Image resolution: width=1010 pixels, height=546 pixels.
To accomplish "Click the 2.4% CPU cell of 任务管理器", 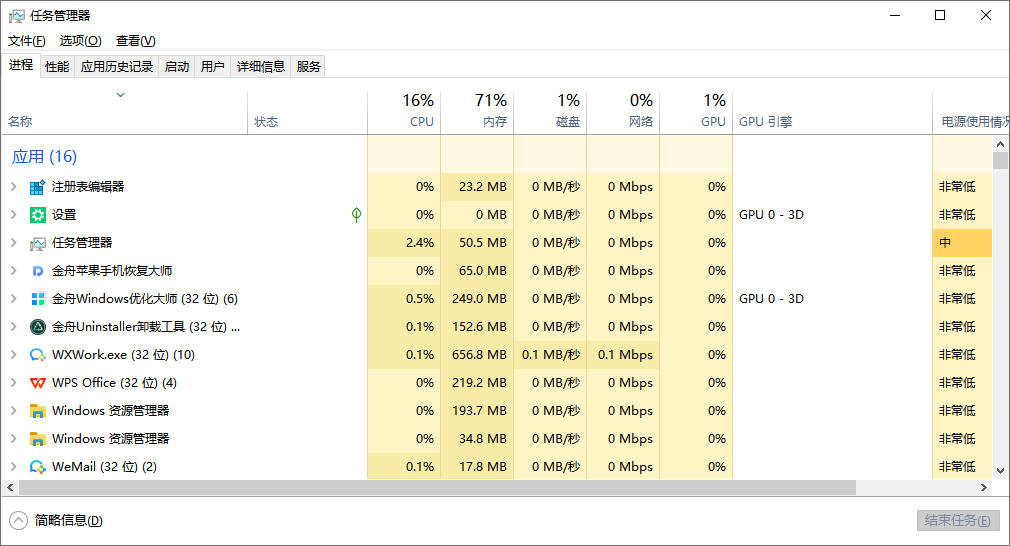I will 404,243.
